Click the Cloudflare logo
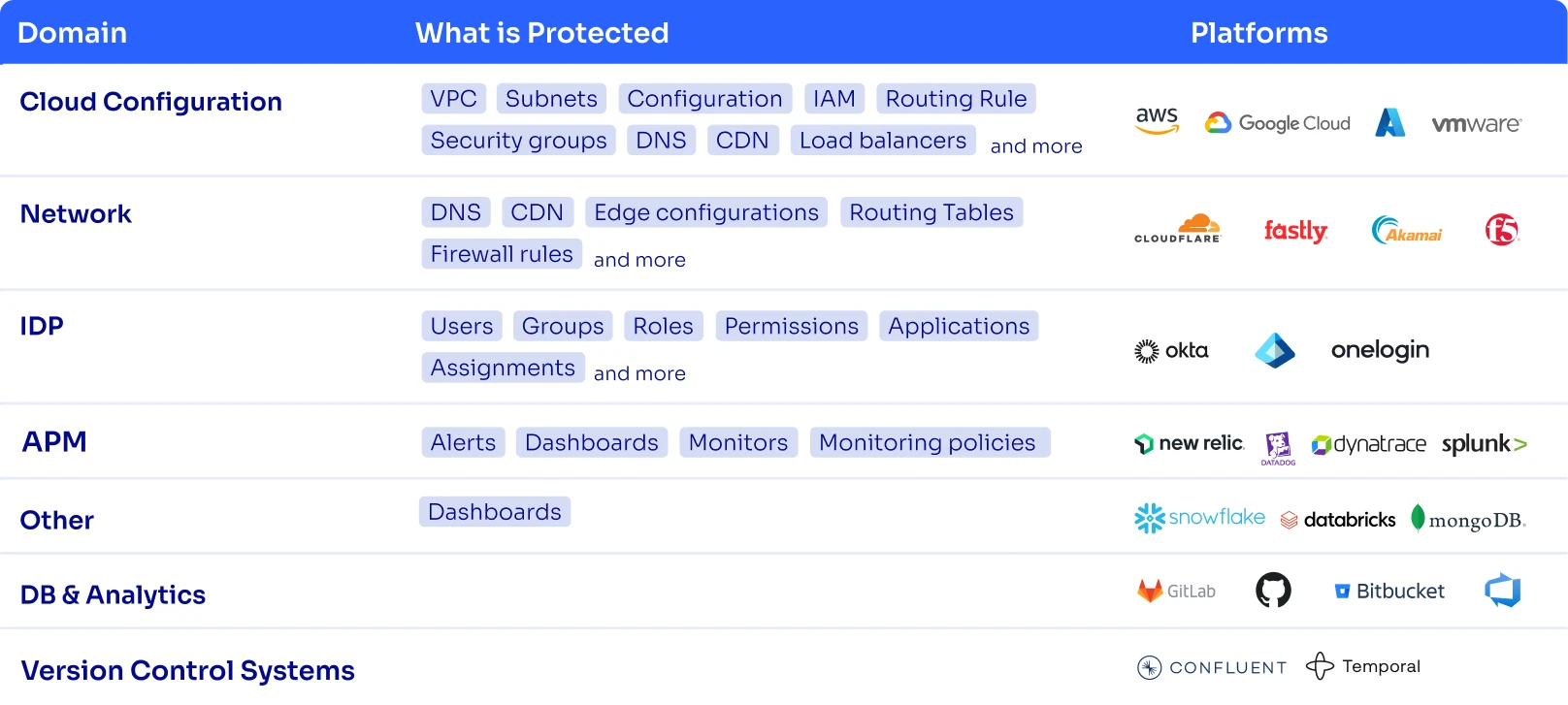1568x705 pixels. click(x=1177, y=229)
